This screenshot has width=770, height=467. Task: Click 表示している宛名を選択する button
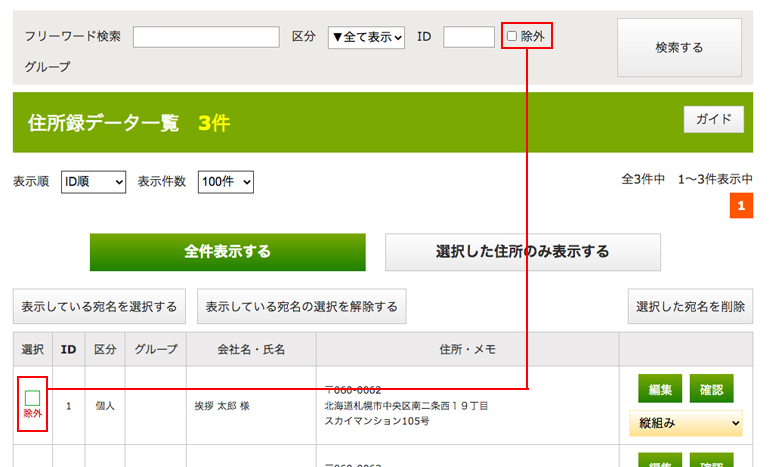[99, 306]
